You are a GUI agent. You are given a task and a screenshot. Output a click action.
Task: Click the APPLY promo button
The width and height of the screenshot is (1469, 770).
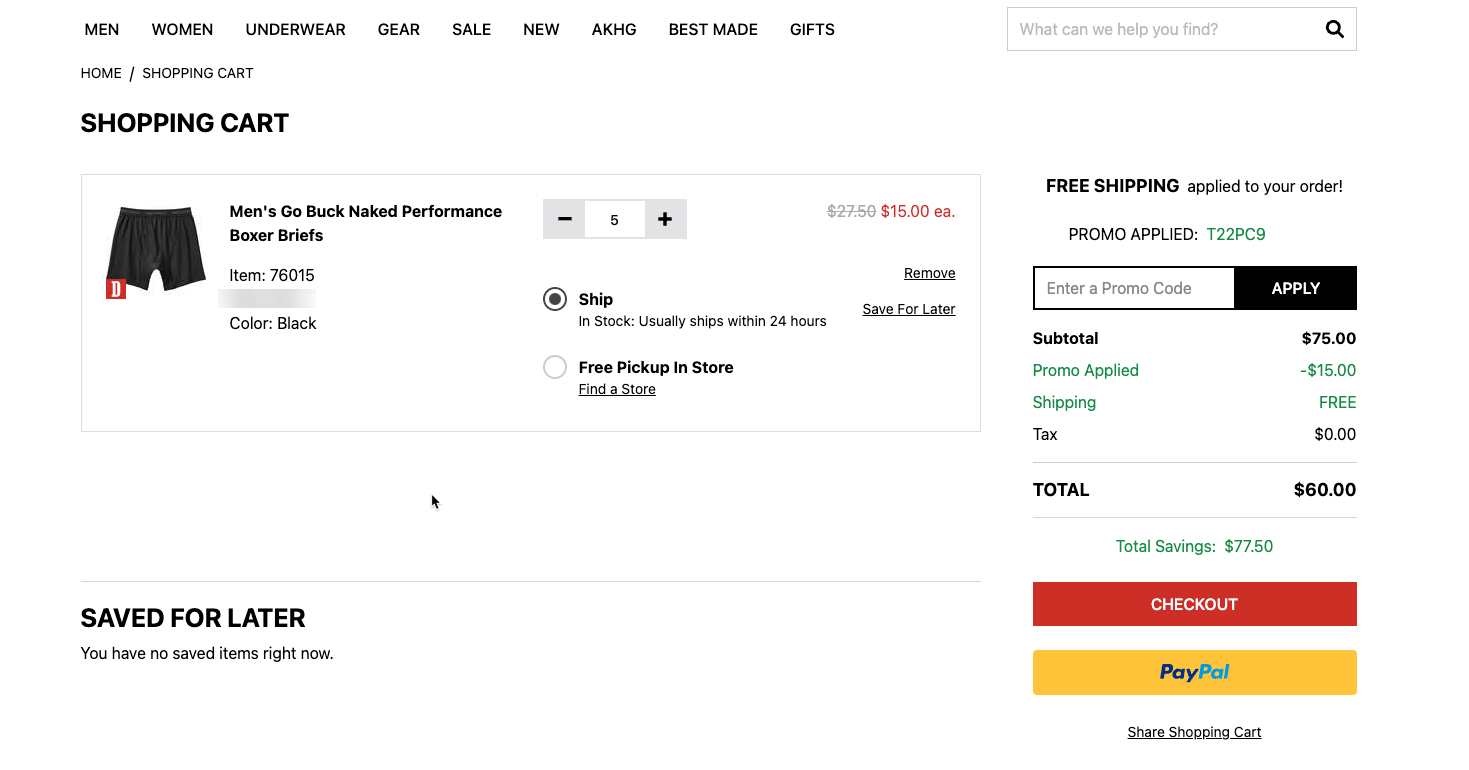coord(1296,288)
